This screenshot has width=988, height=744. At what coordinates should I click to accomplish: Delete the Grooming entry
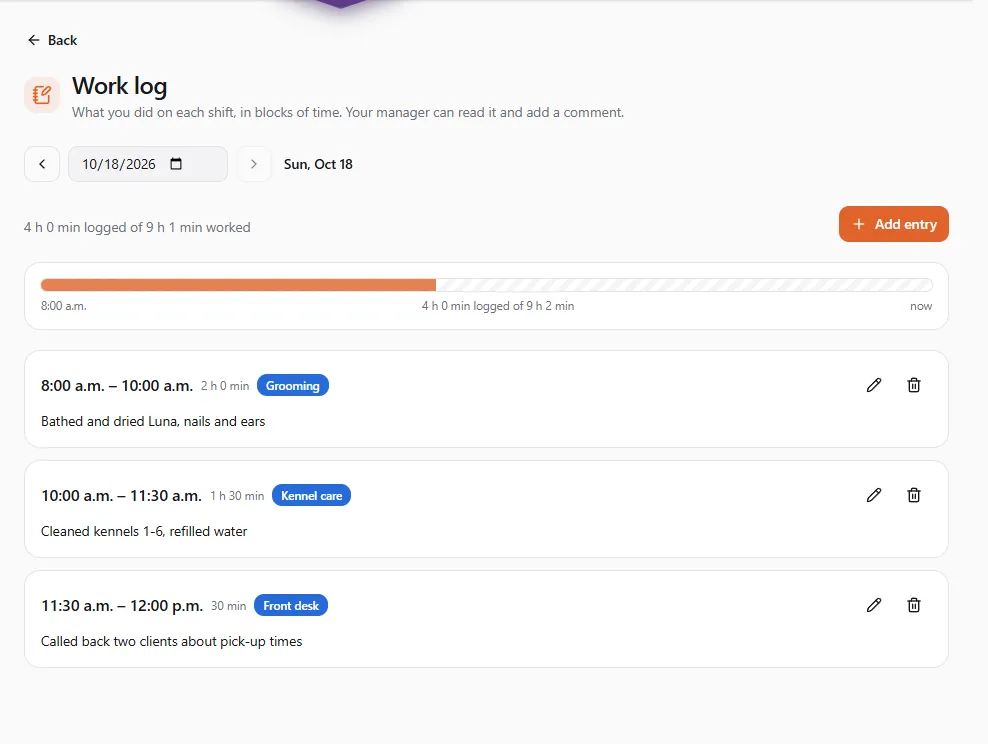914,385
